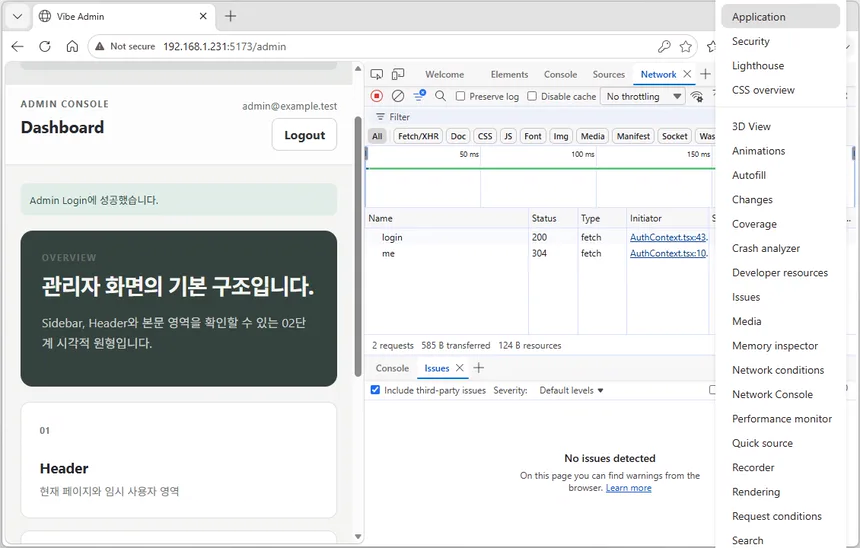Click the Not secure warning icon
This screenshot has width=860, height=548.
point(99,47)
